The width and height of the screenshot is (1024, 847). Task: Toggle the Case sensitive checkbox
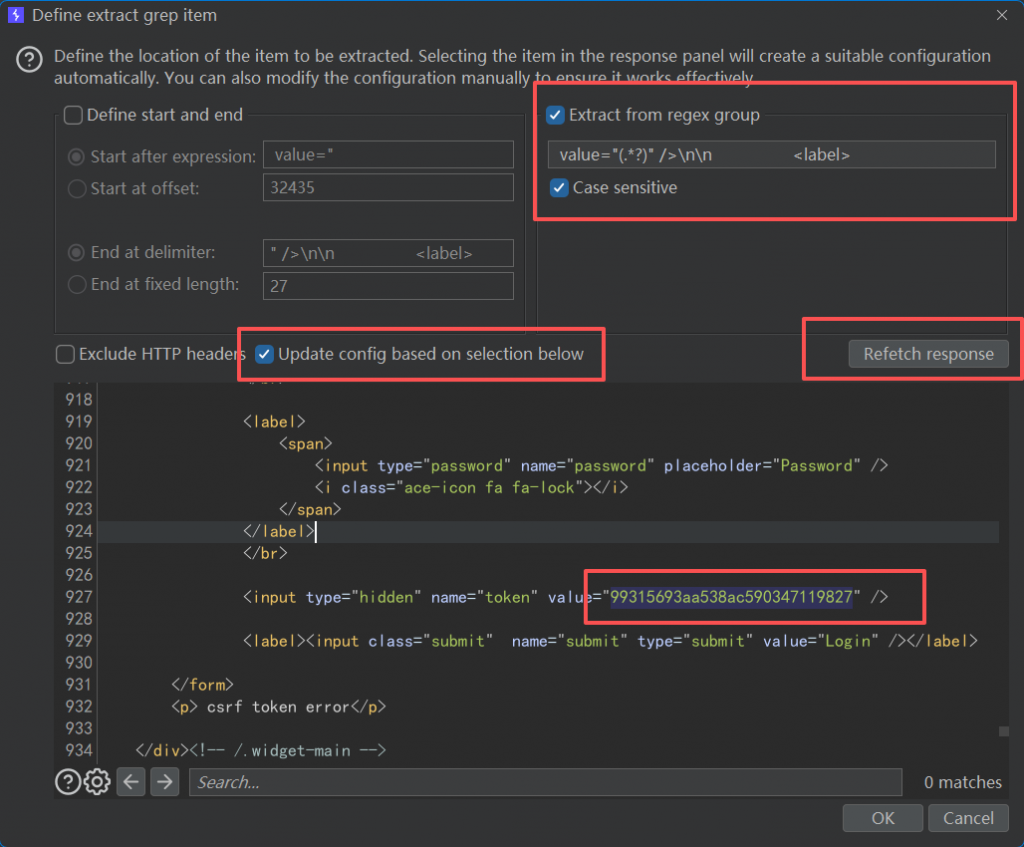(x=559, y=187)
